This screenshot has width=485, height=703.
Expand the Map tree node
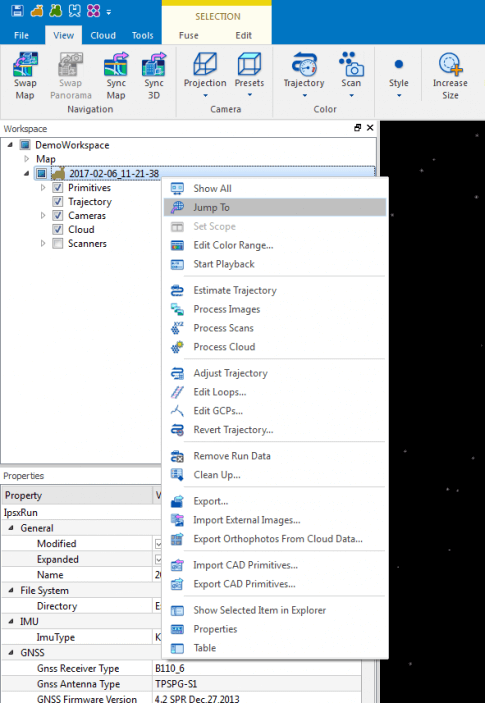click(27, 159)
